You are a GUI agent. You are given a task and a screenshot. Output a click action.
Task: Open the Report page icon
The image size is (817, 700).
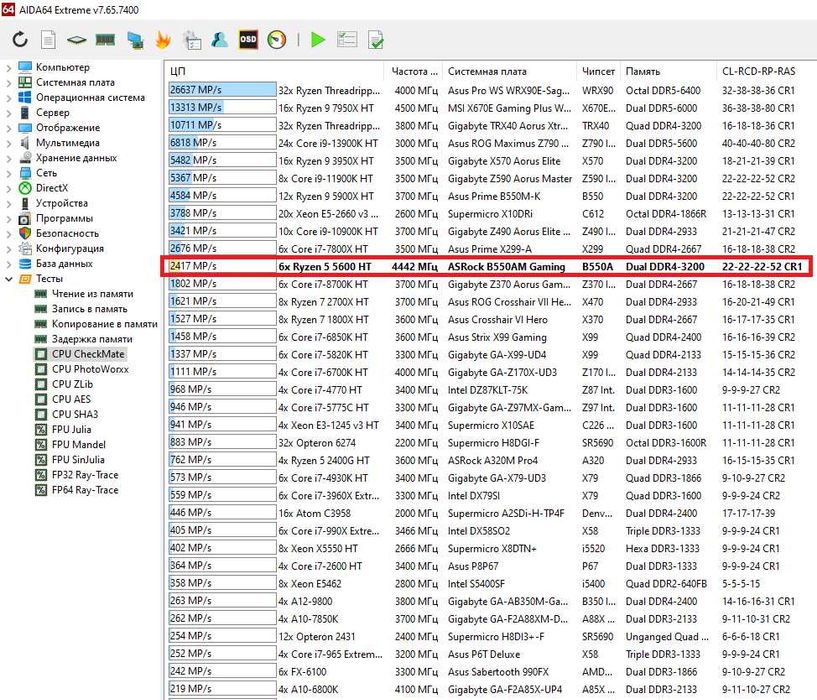tap(48, 40)
